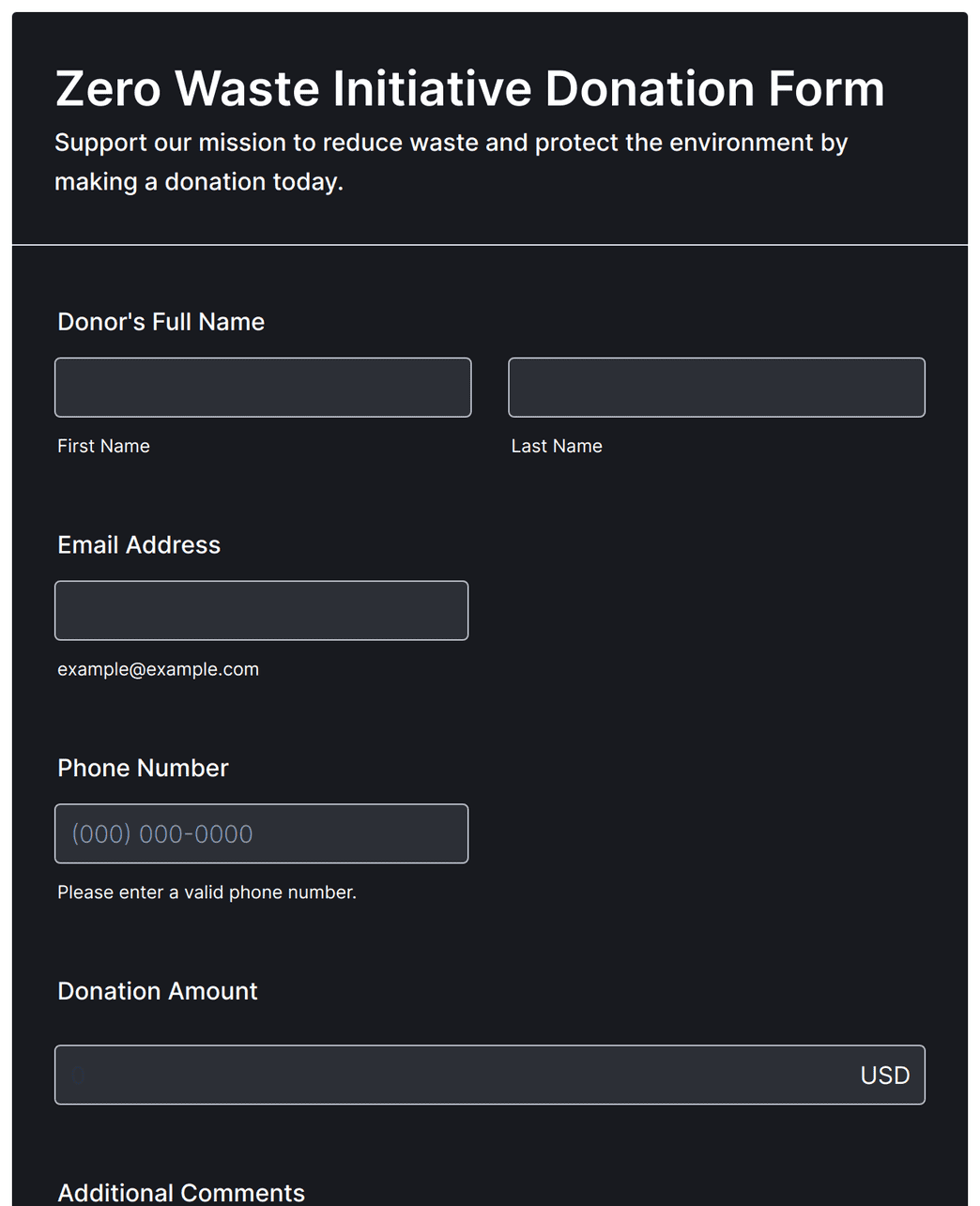This screenshot has width=980, height=1206.
Task: Click the "Donation Amount" field label
Action: [157, 991]
